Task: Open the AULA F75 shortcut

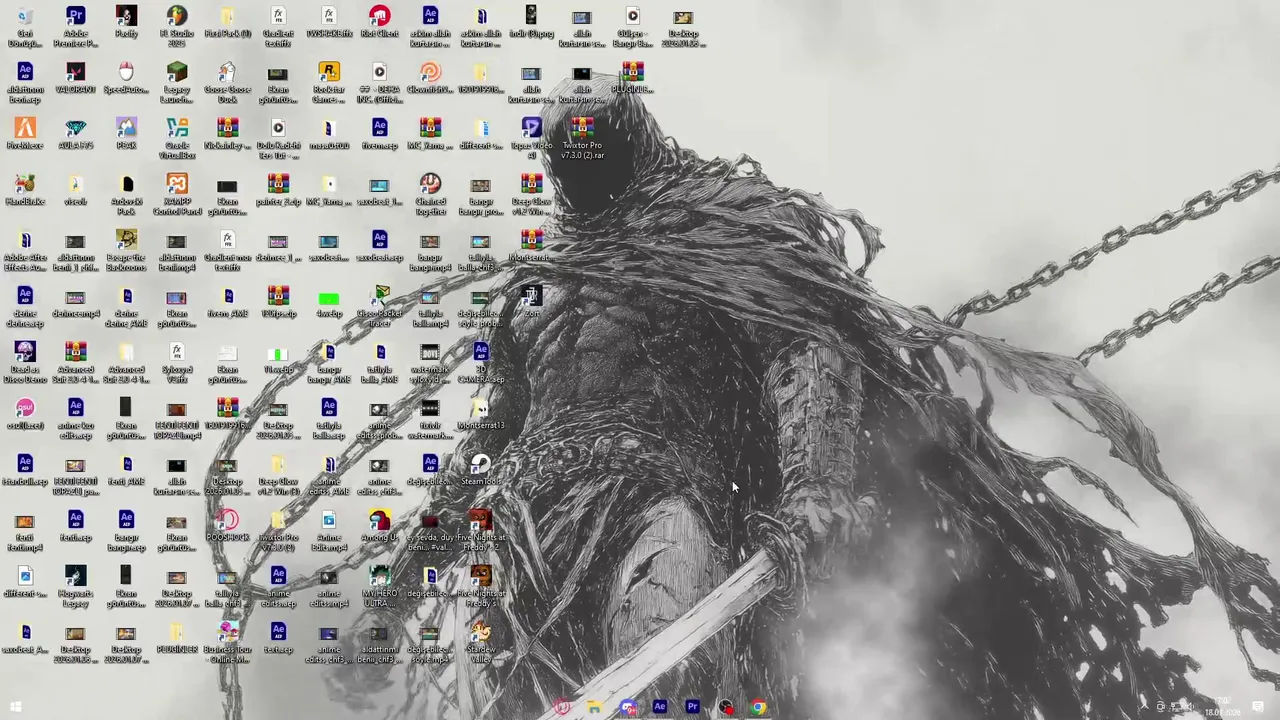Action: point(75,134)
